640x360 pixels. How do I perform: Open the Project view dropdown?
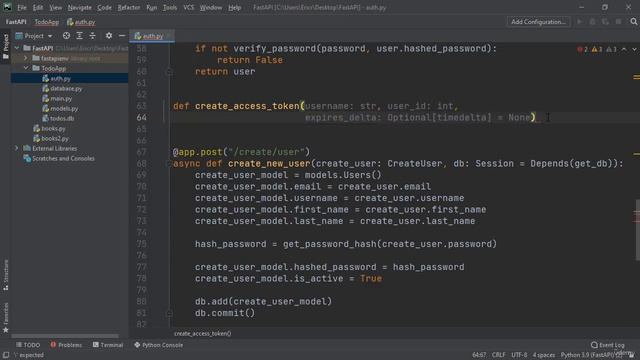[34, 36]
